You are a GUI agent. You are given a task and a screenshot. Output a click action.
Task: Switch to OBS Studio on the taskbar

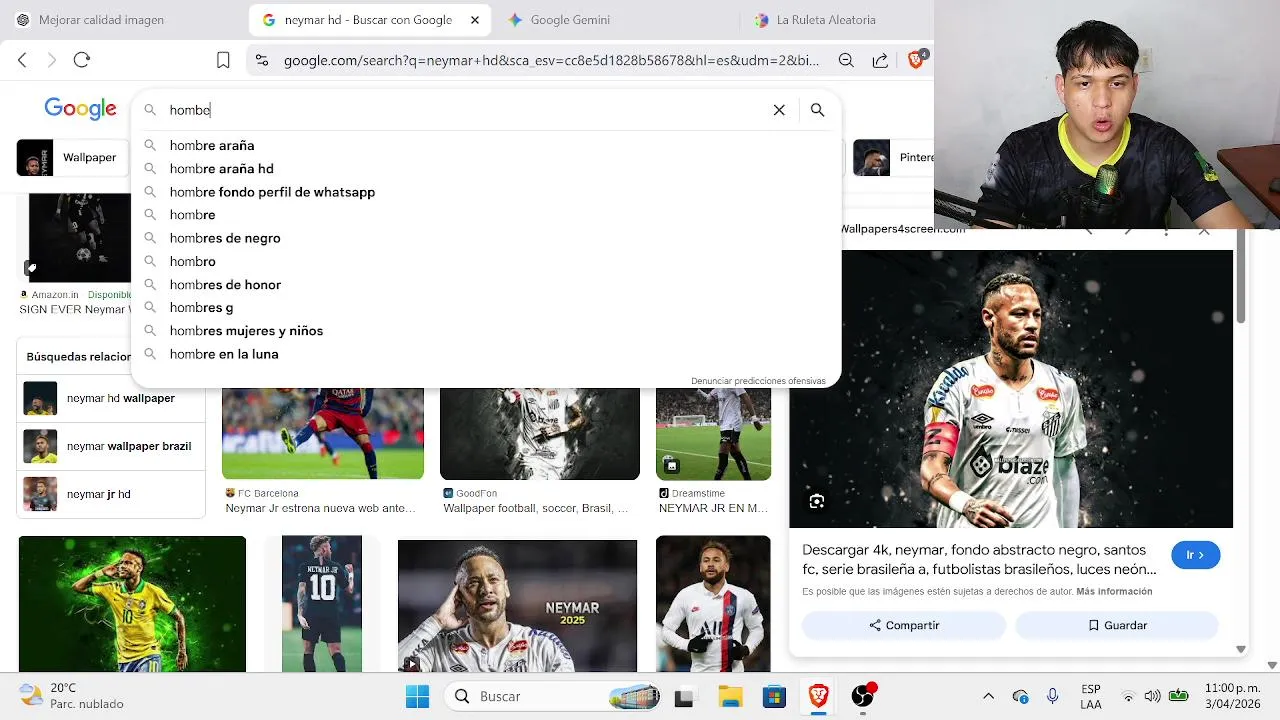(863, 696)
